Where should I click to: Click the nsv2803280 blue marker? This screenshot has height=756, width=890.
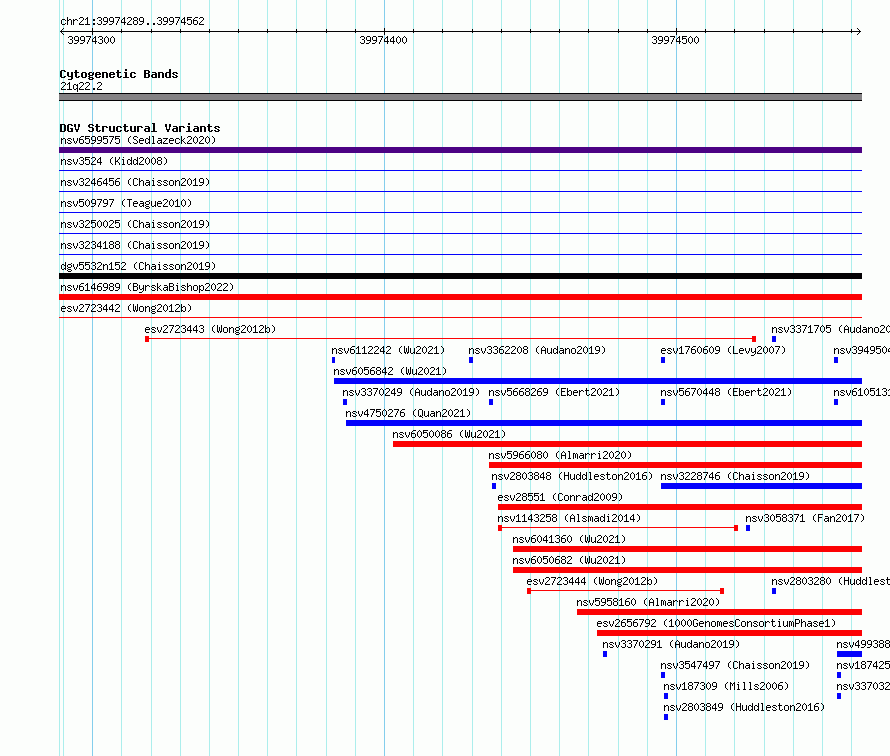(x=774, y=591)
